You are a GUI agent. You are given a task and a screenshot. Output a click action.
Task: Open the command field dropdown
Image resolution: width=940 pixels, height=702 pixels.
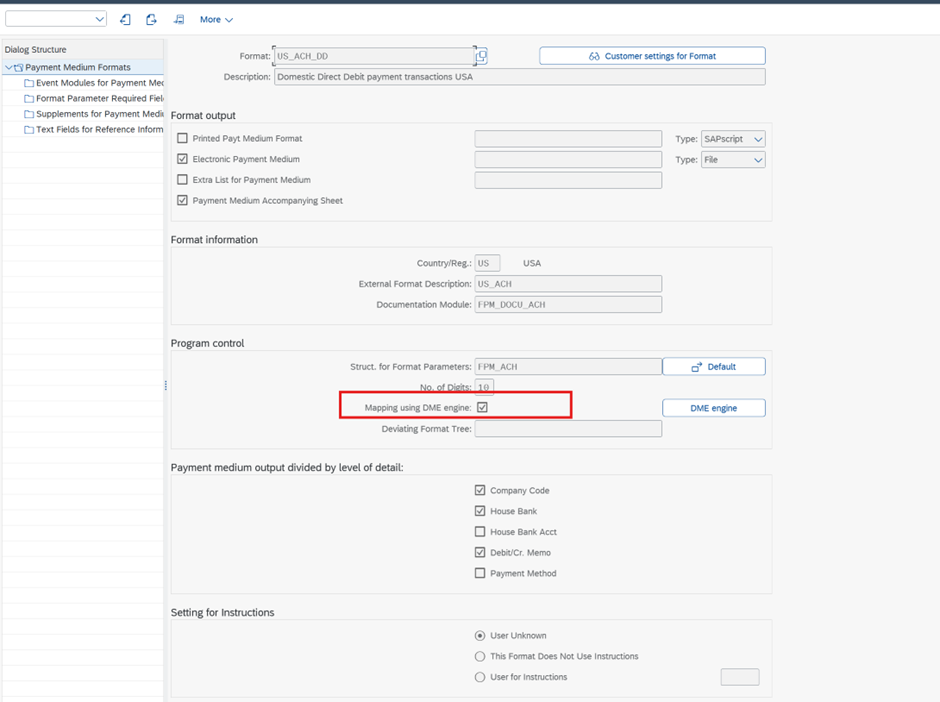(x=100, y=19)
